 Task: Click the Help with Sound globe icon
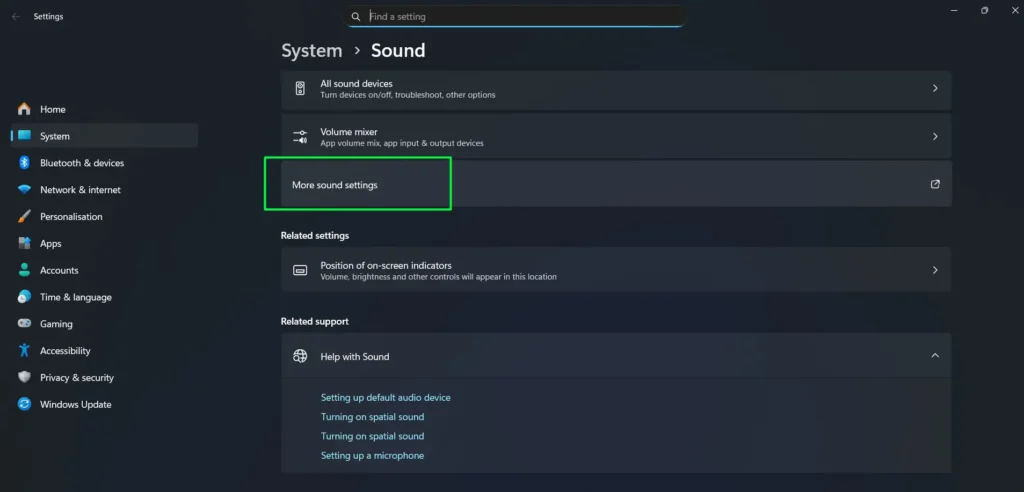pyautogui.click(x=300, y=356)
